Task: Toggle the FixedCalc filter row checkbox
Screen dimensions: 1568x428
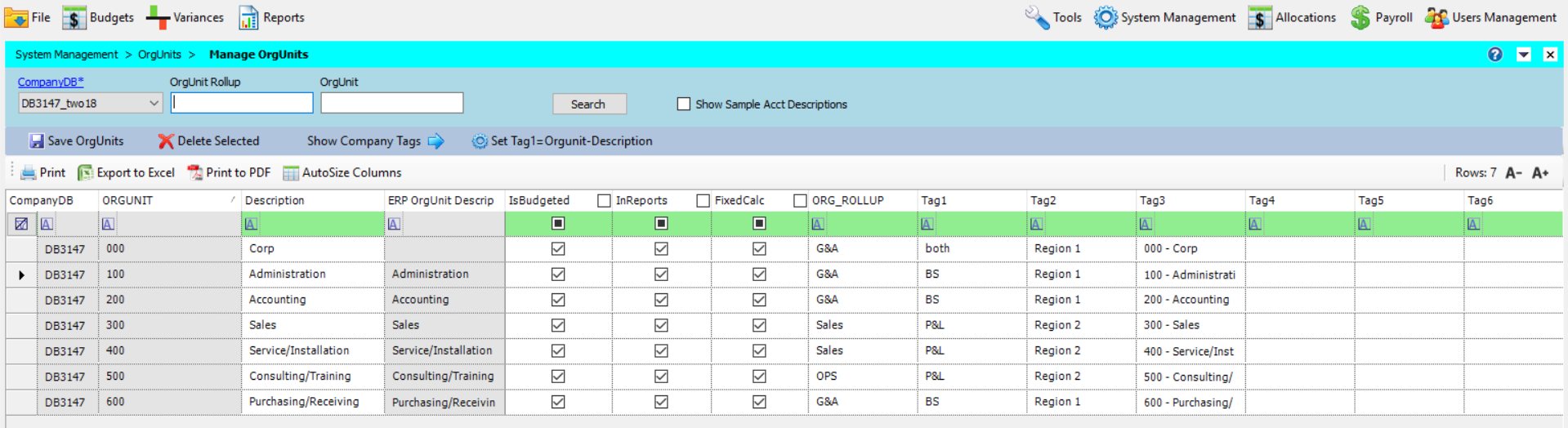Action: [x=759, y=223]
